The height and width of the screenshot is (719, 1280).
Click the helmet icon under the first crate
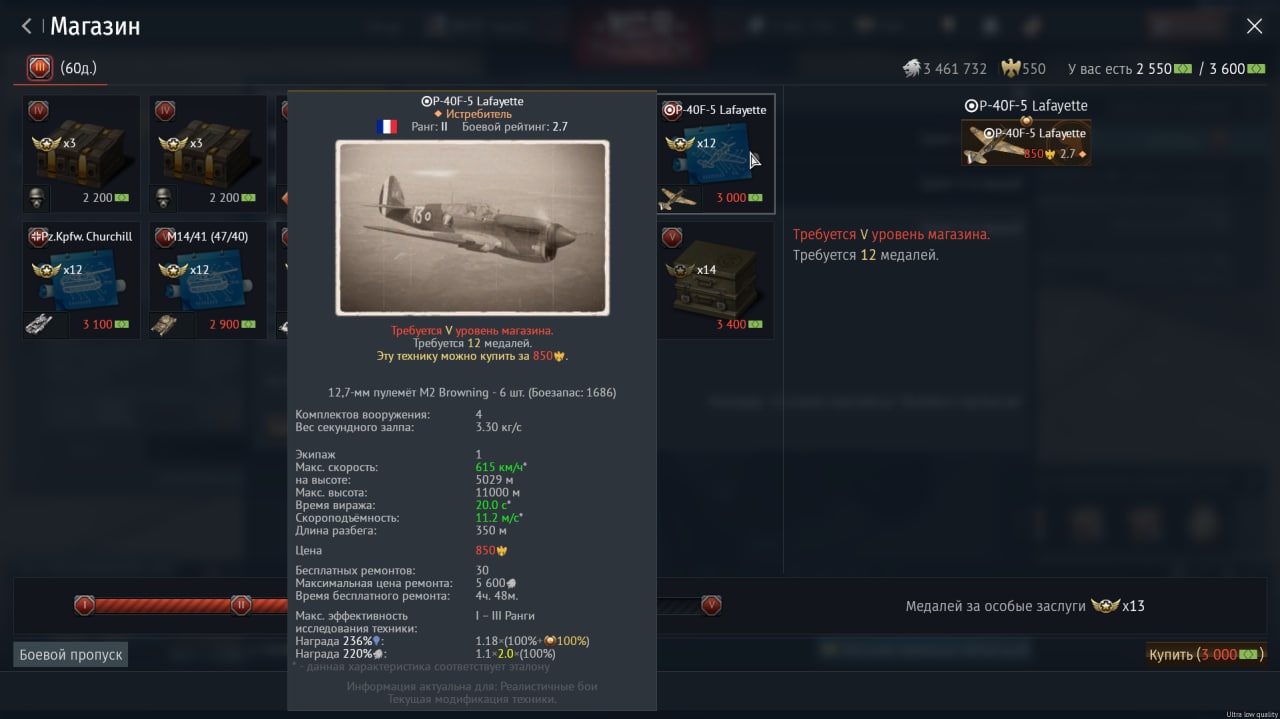click(39, 197)
